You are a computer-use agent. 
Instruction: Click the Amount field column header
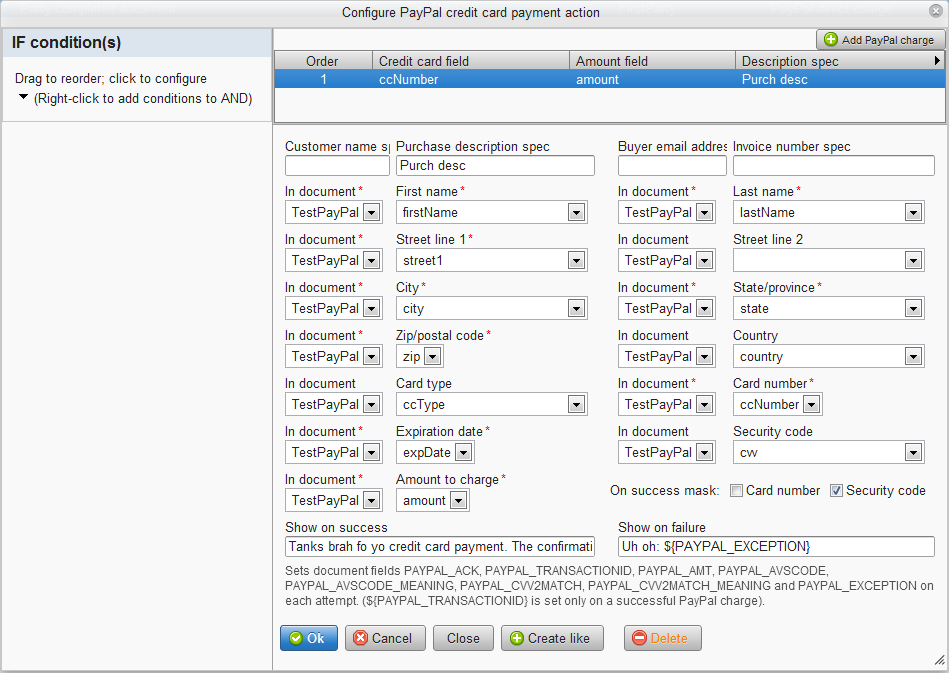click(651, 61)
